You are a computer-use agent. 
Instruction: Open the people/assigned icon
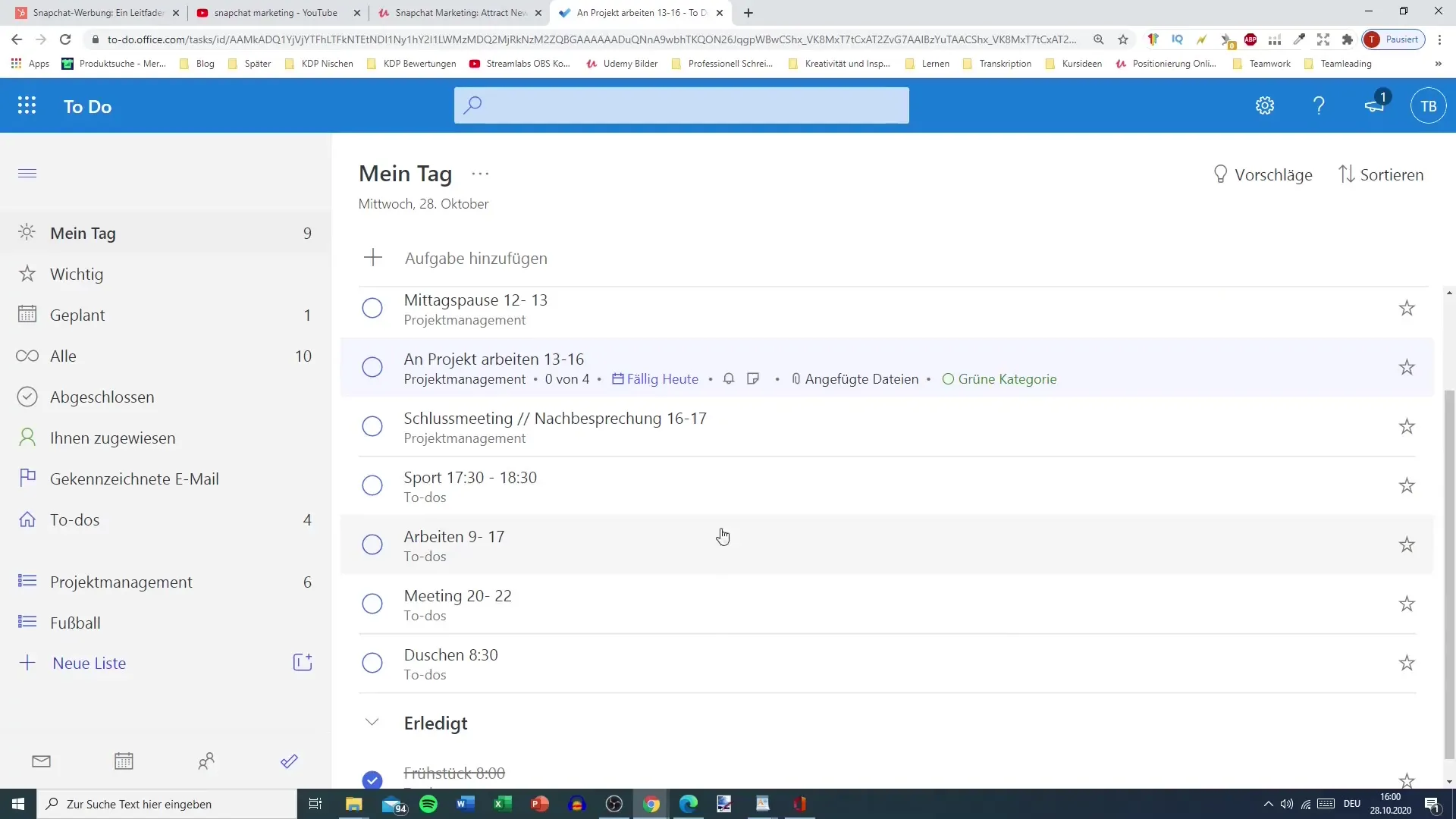tap(206, 762)
